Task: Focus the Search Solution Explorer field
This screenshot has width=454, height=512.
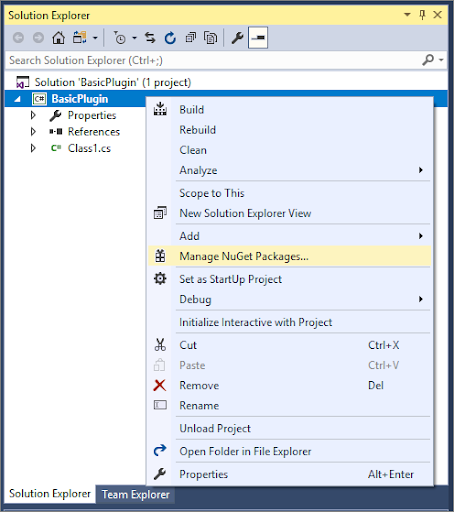Action: click(x=213, y=60)
